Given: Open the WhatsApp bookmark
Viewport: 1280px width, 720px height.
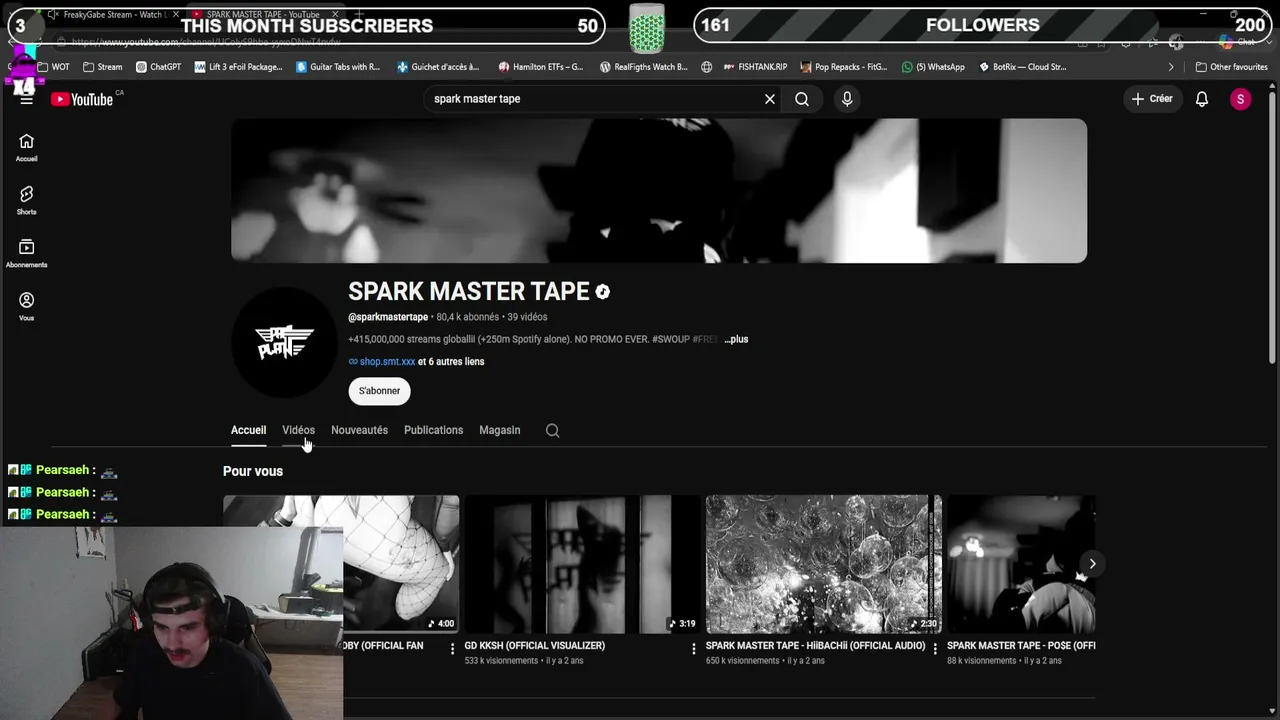Looking at the screenshot, I should pos(933,67).
